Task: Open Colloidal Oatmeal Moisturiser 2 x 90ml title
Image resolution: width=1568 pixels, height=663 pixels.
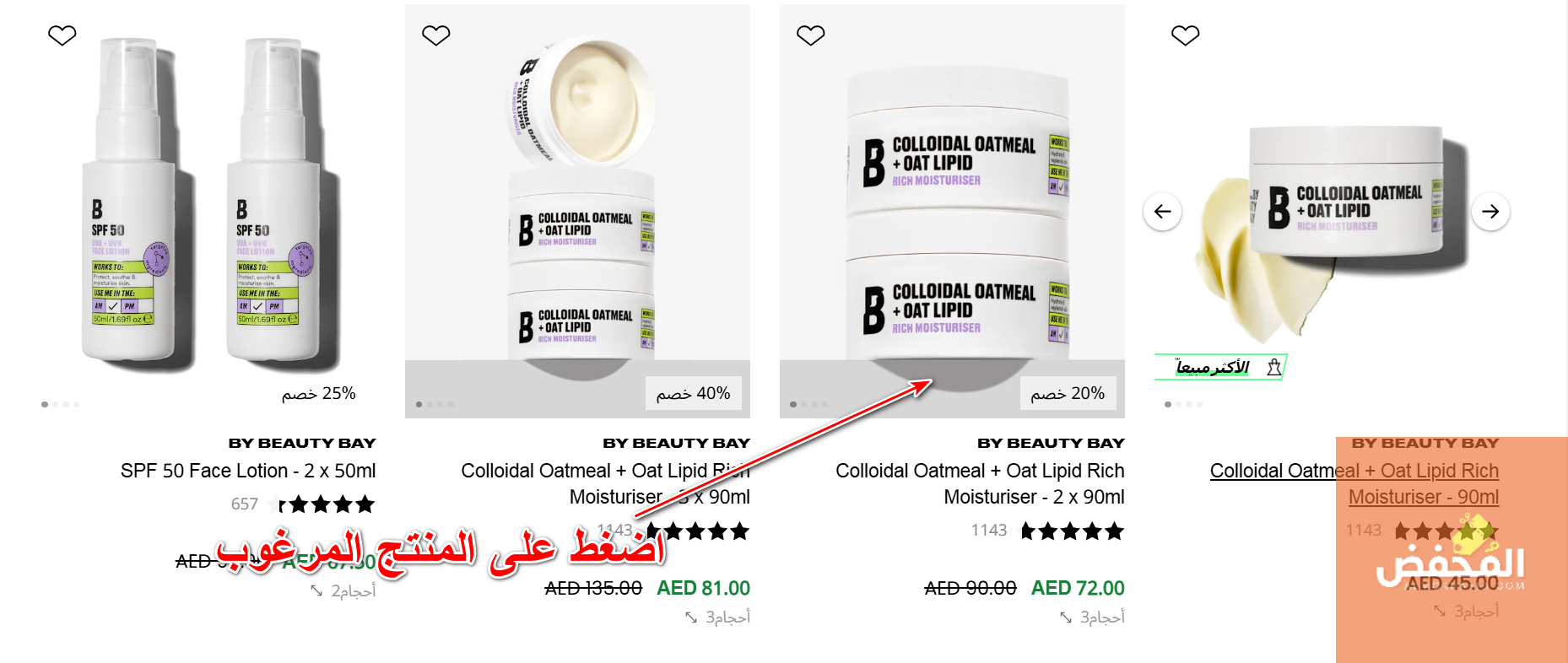Action: pyautogui.click(x=980, y=483)
